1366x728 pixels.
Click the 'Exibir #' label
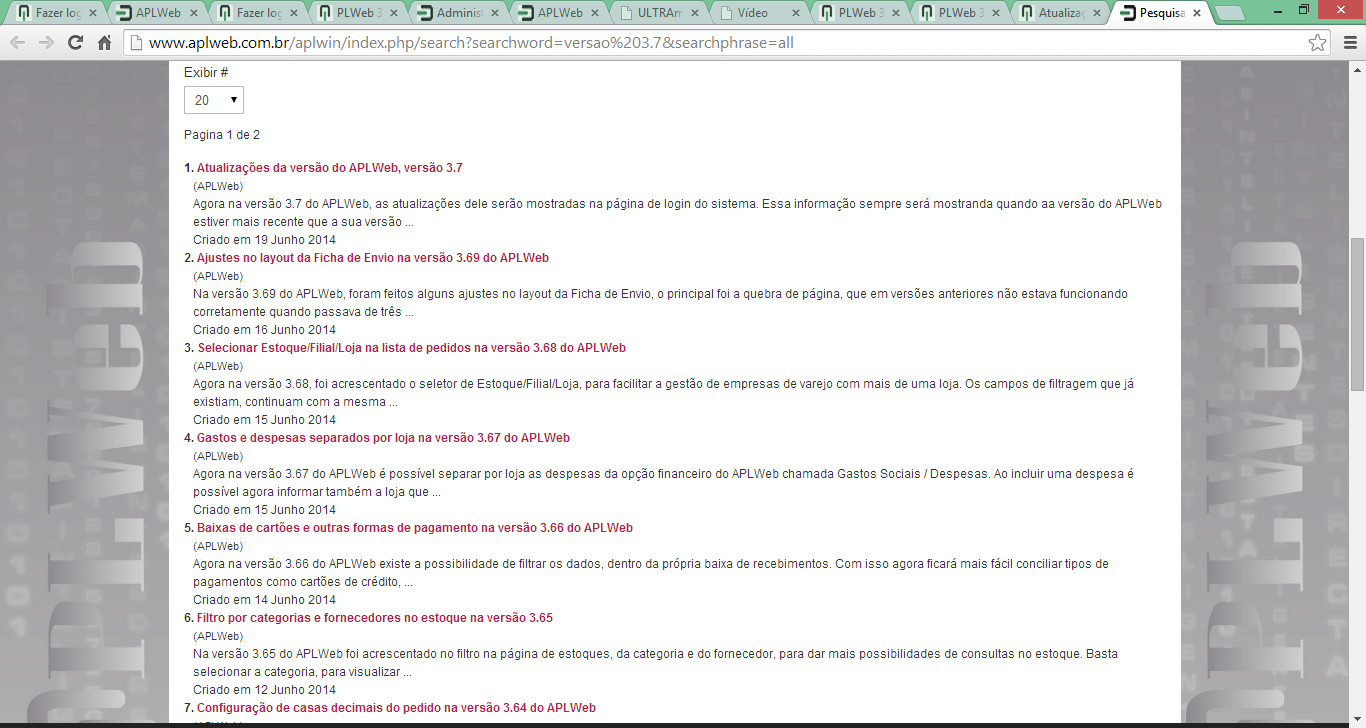pyautogui.click(x=206, y=73)
